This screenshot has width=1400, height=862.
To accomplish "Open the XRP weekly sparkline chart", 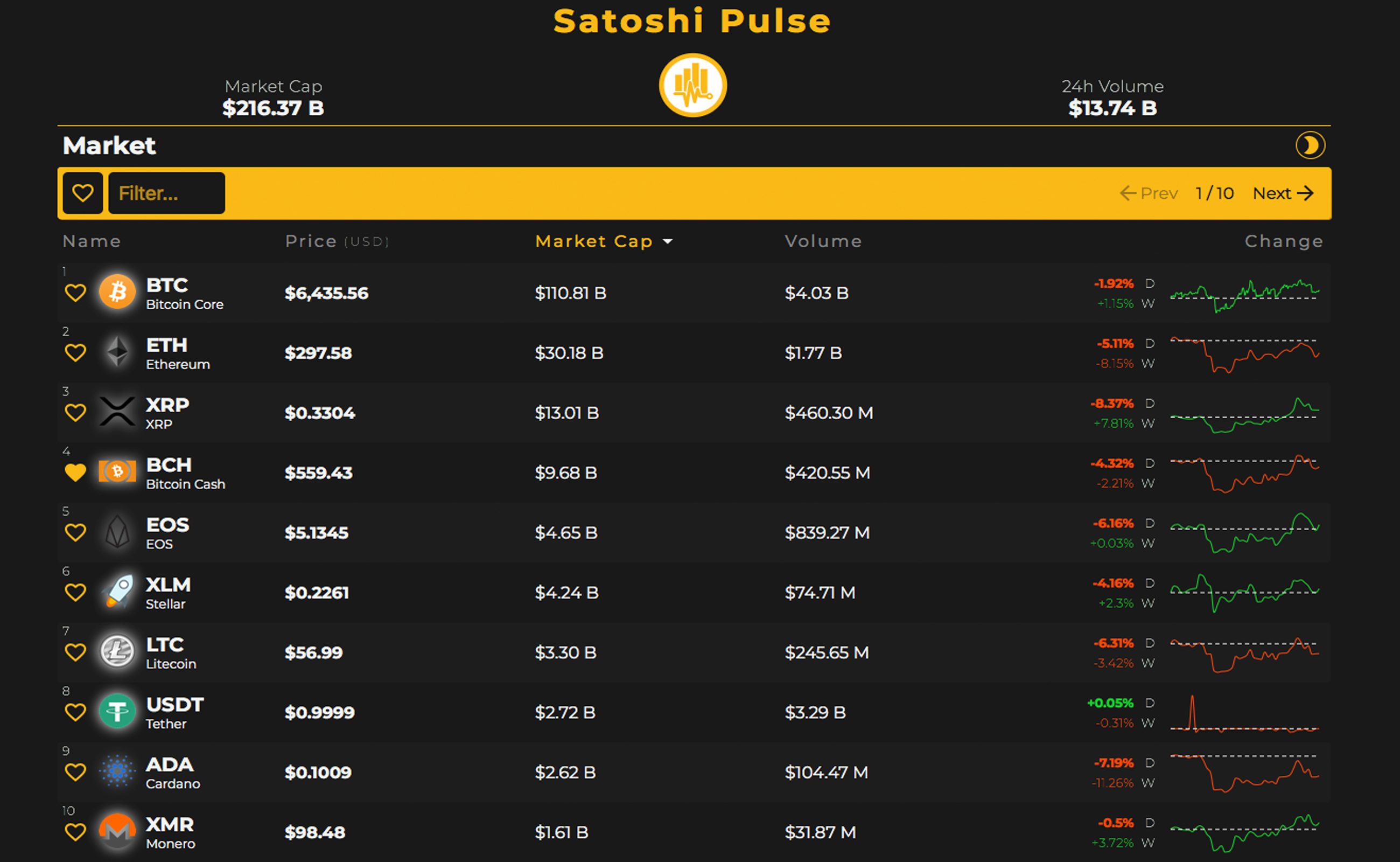I will [1244, 415].
